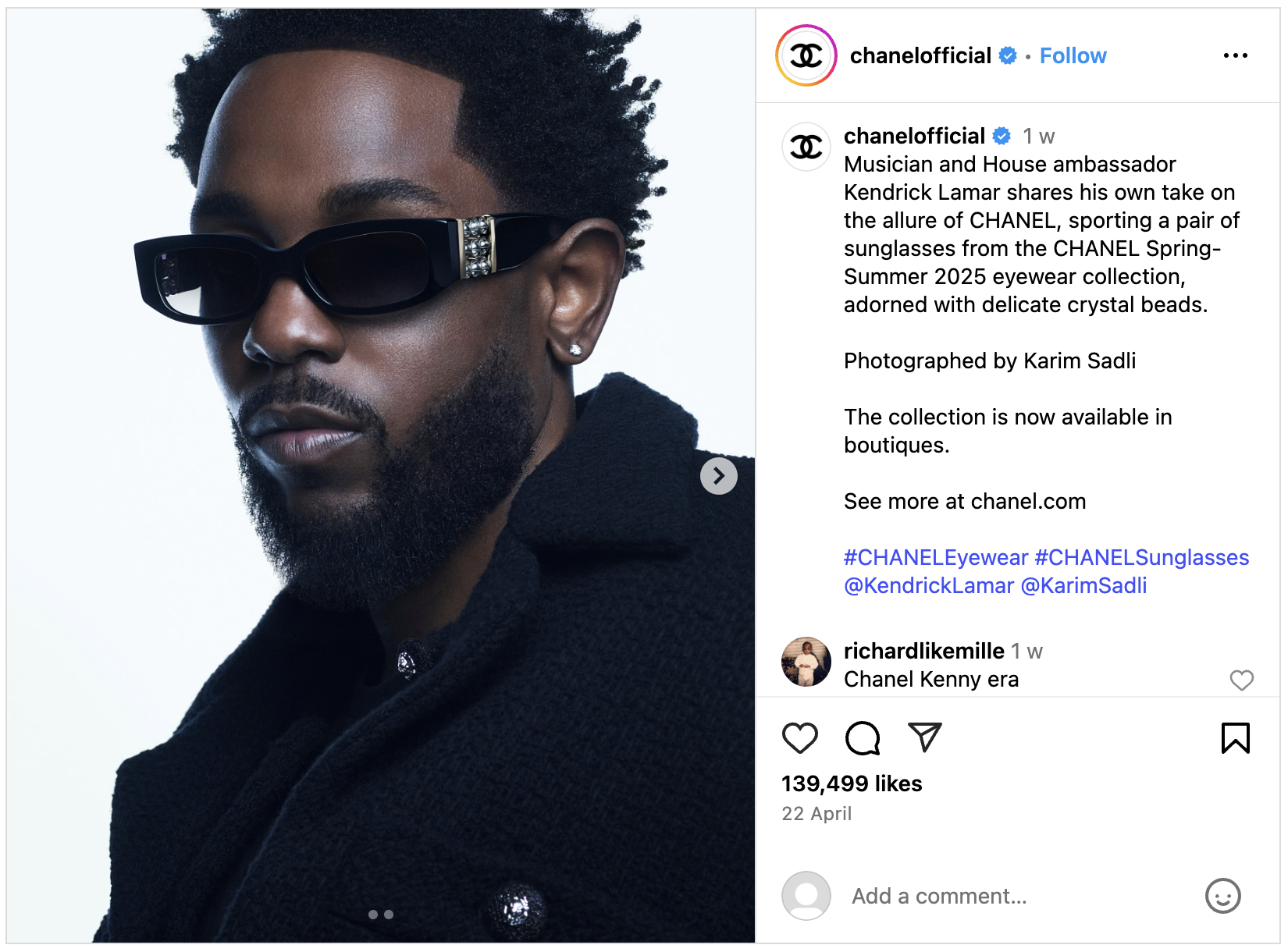View the 139,499 likes list
This screenshot has width=1288, height=952.
click(852, 783)
